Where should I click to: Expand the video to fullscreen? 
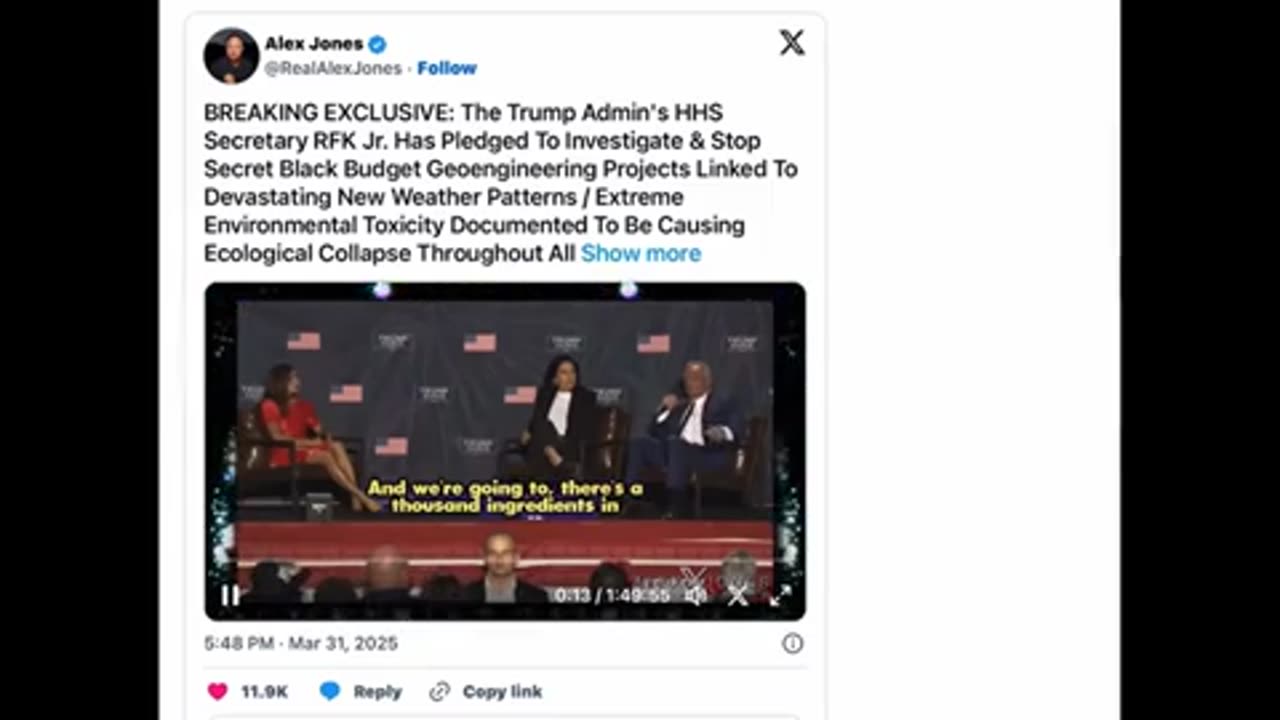tap(780, 596)
